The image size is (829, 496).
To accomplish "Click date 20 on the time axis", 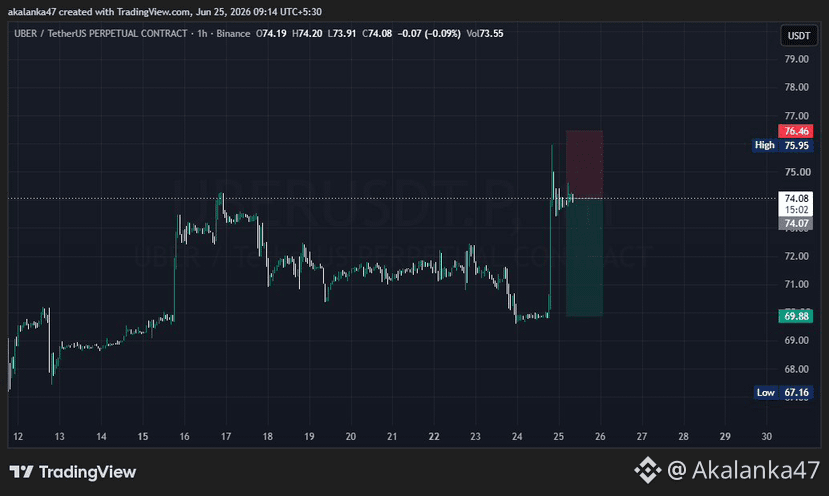I will click(351, 436).
